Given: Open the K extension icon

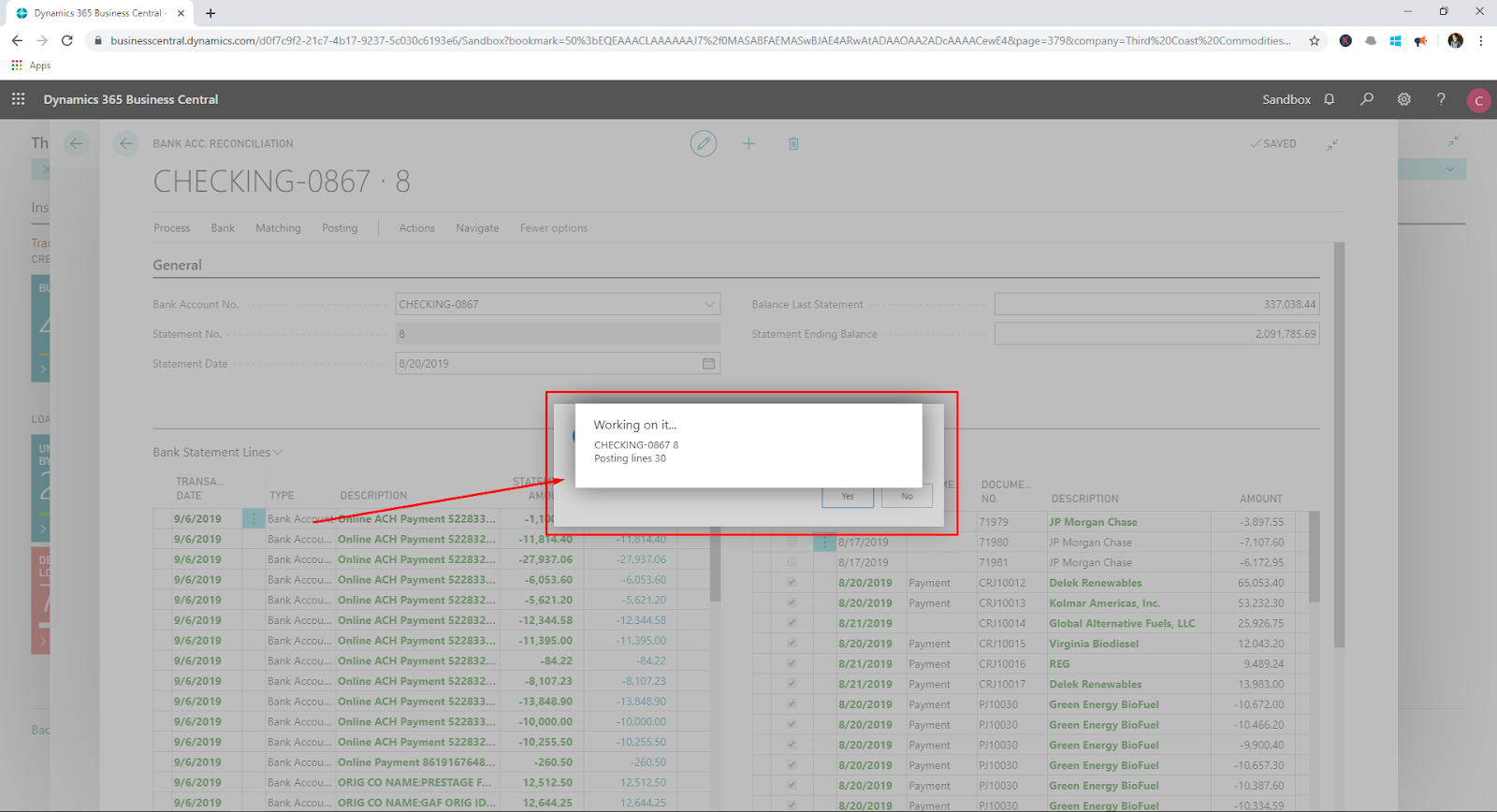Looking at the screenshot, I should click(x=1345, y=40).
